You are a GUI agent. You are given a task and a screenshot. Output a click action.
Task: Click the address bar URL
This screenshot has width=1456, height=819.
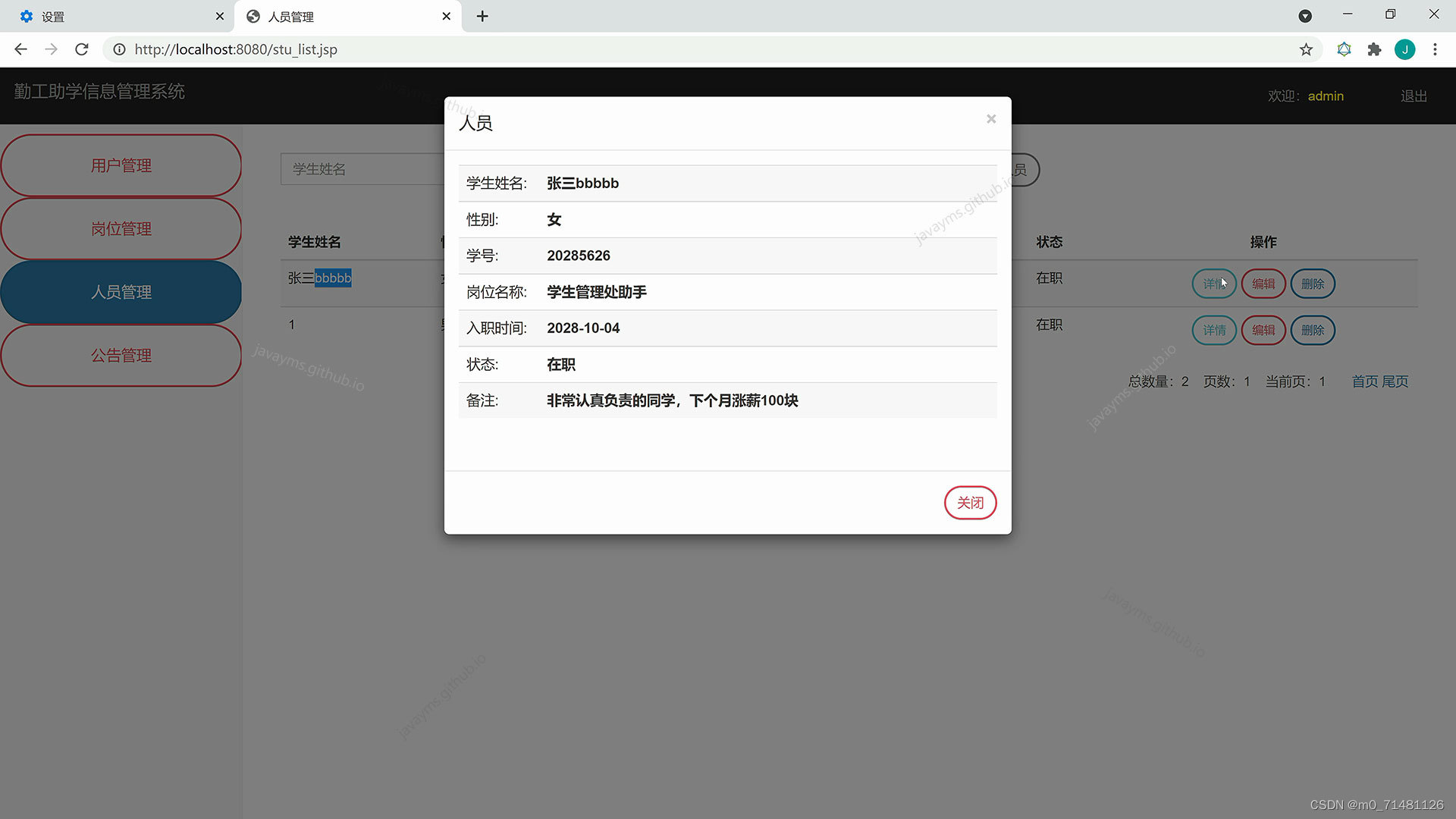[x=236, y=49]
